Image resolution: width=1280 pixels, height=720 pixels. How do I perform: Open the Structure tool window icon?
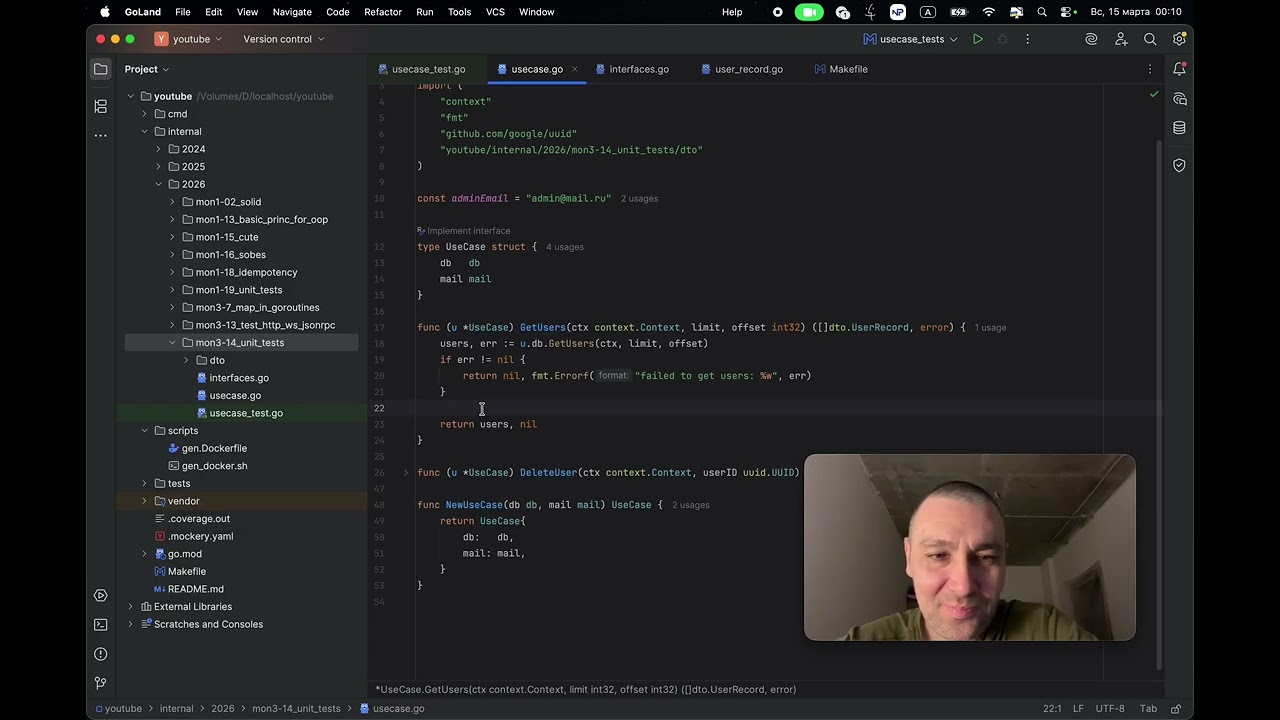tap(100, 106)
